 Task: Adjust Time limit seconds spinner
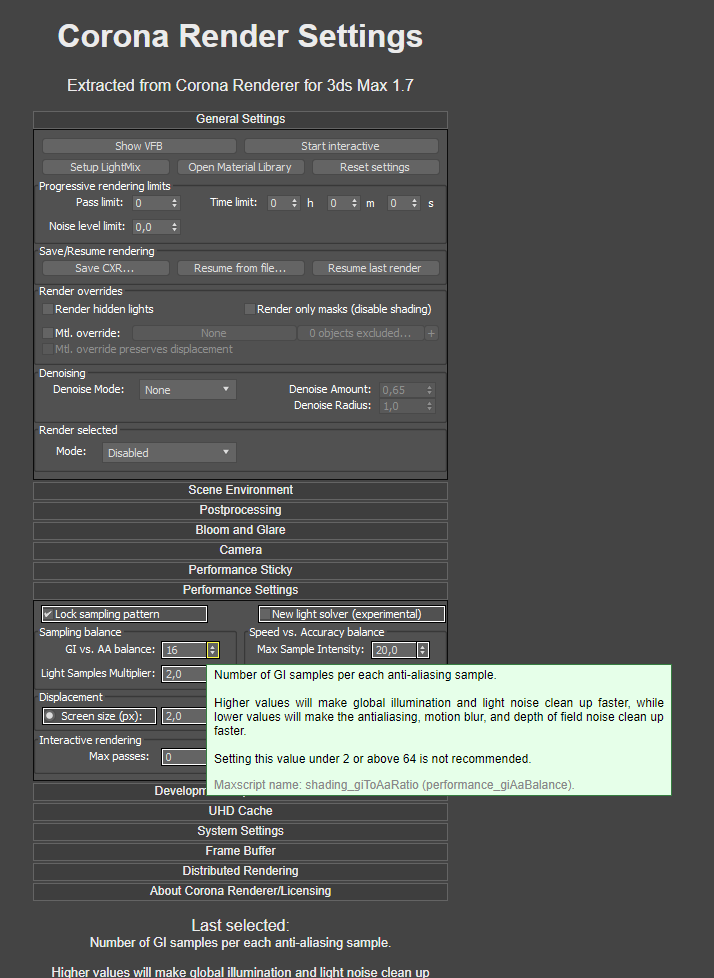coord(414,203)
